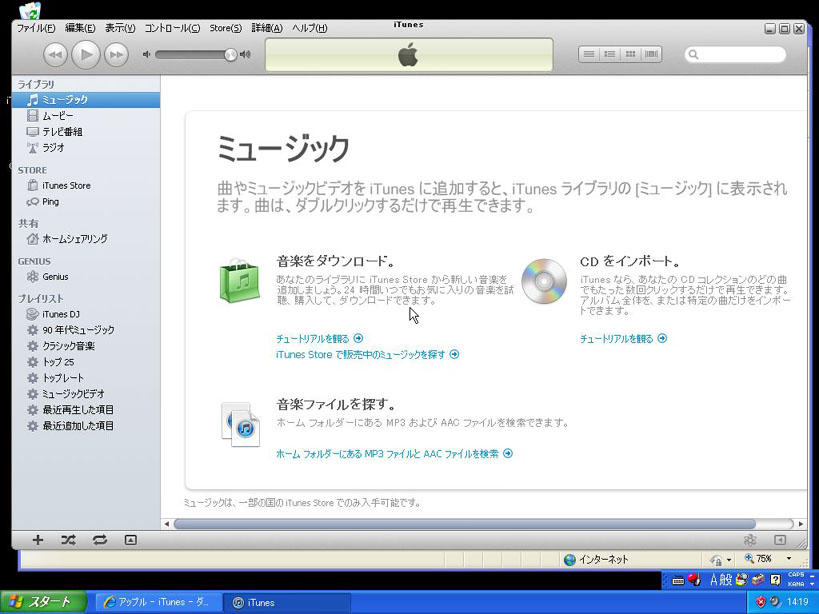Click the IME A般 input mode indicator

pyautogui.click(x=721, y=580)
